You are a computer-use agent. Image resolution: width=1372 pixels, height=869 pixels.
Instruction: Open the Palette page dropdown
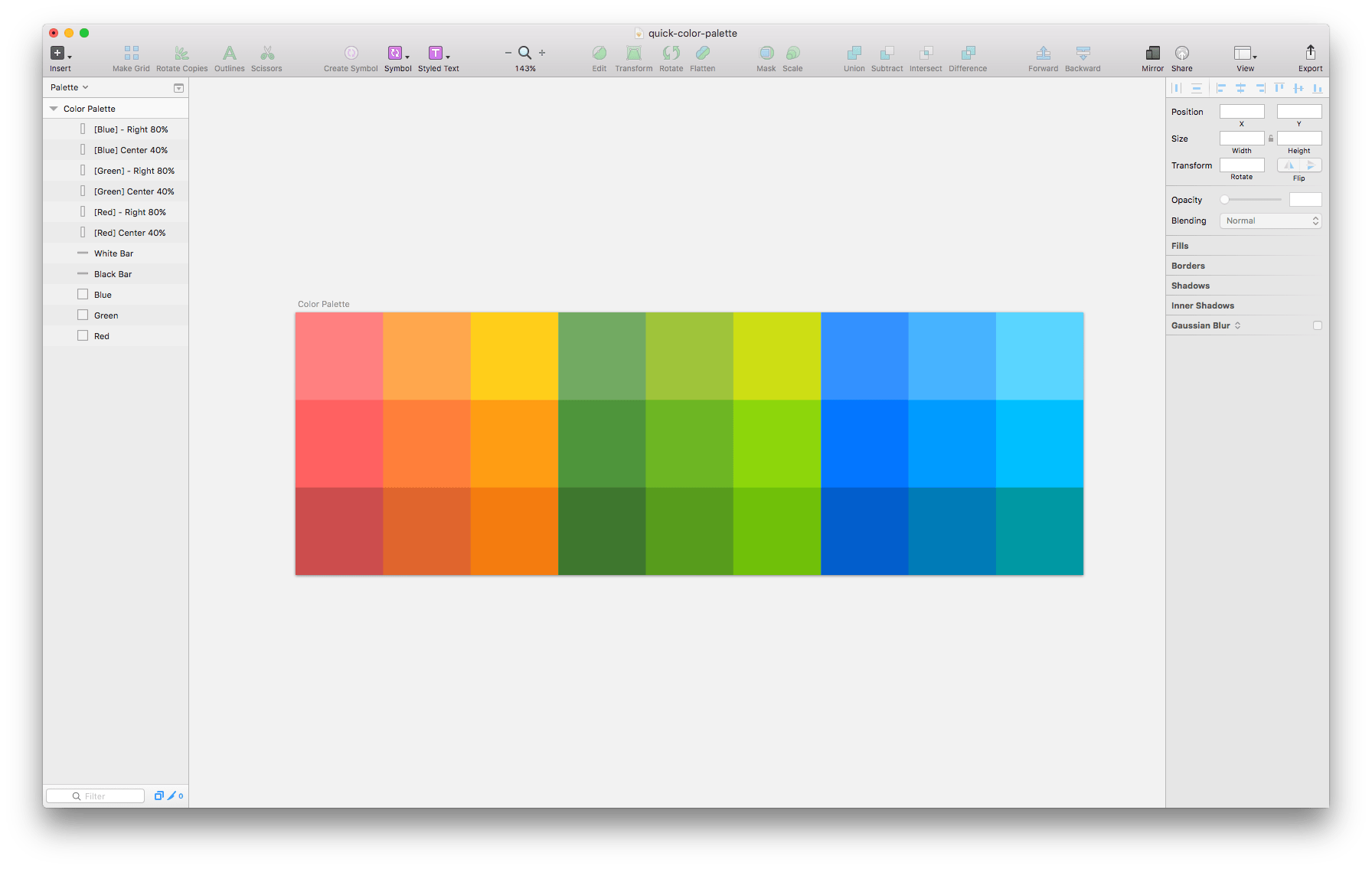(x=70, y=87)
